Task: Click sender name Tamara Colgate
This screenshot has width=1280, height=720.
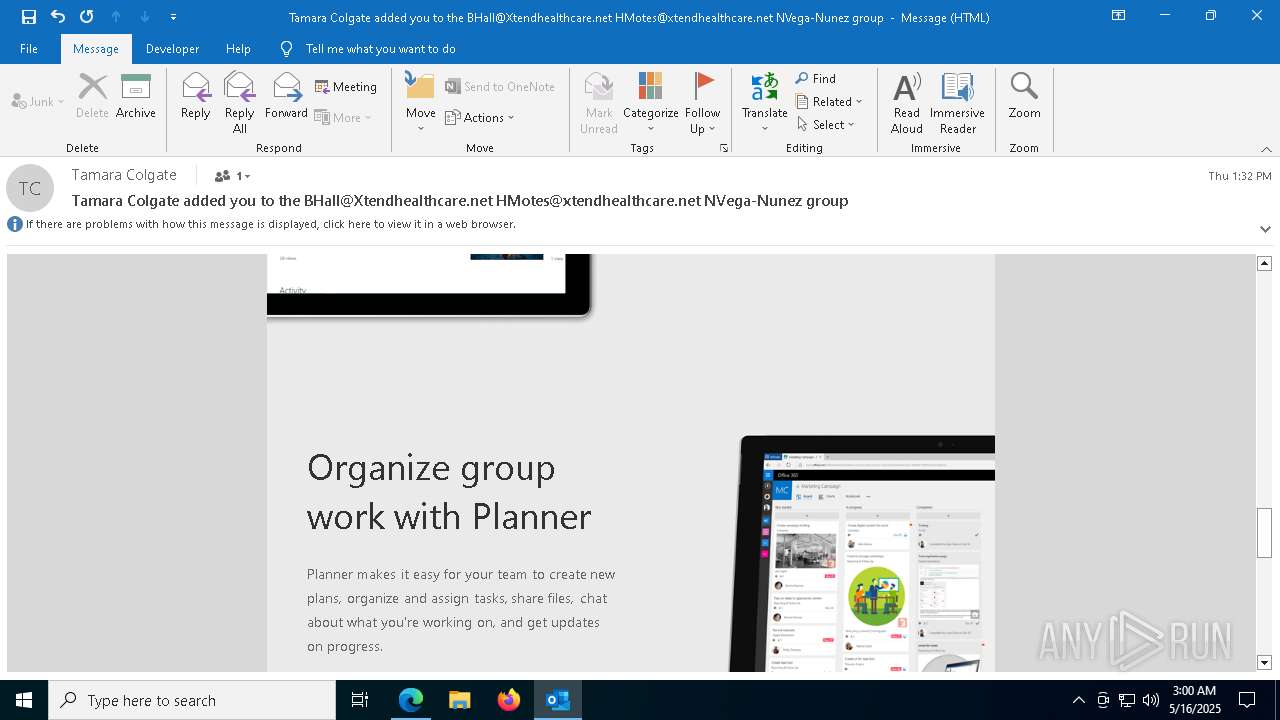Action: (x=124, y=175)
